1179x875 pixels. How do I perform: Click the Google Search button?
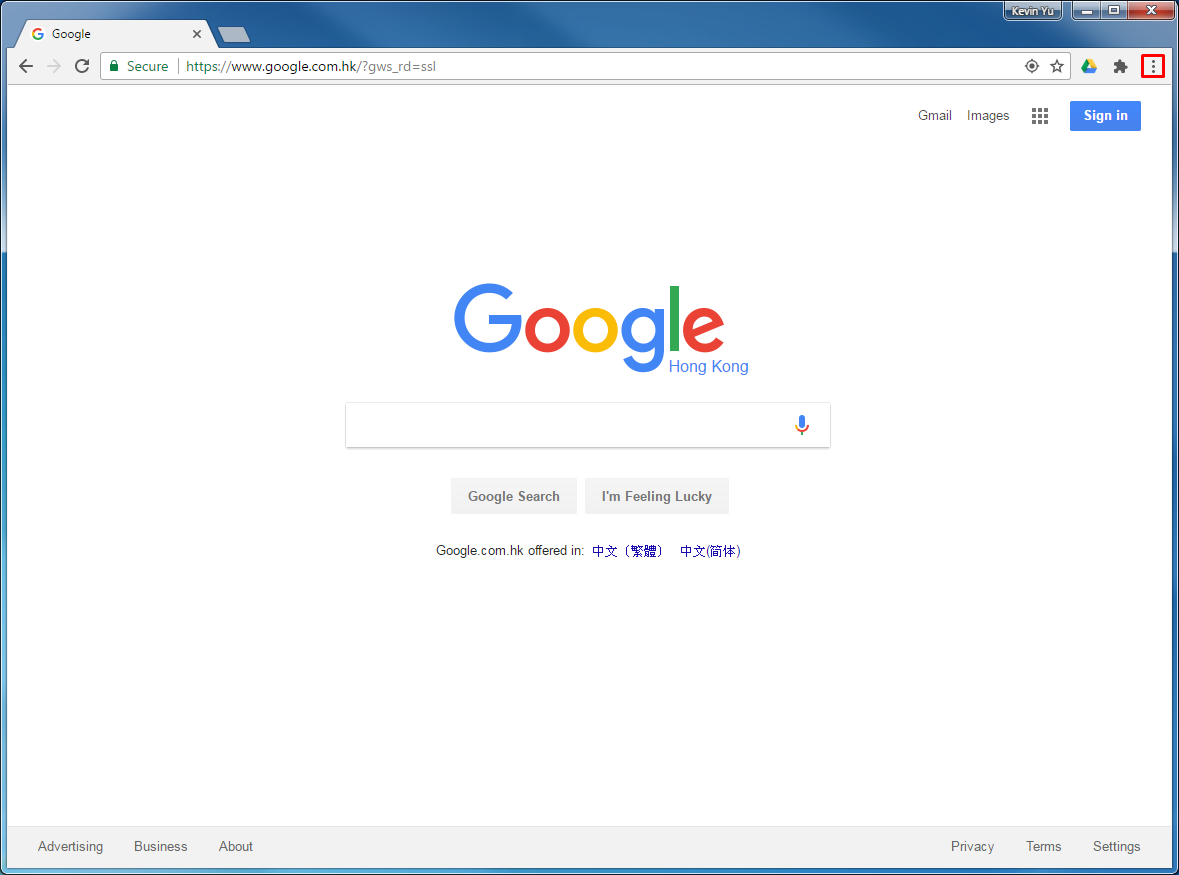[514, 496]
